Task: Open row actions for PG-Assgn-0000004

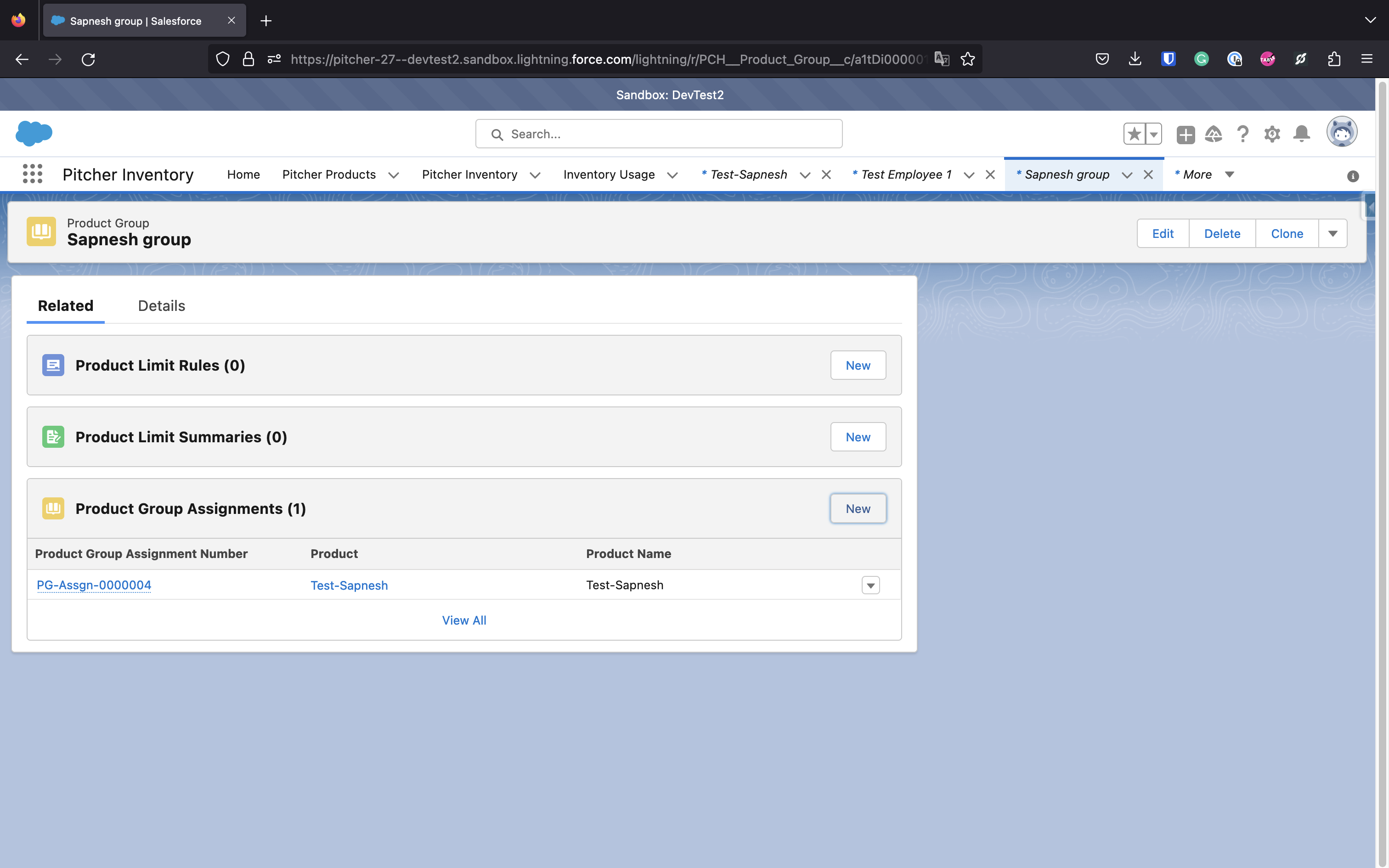Action: 870,586
